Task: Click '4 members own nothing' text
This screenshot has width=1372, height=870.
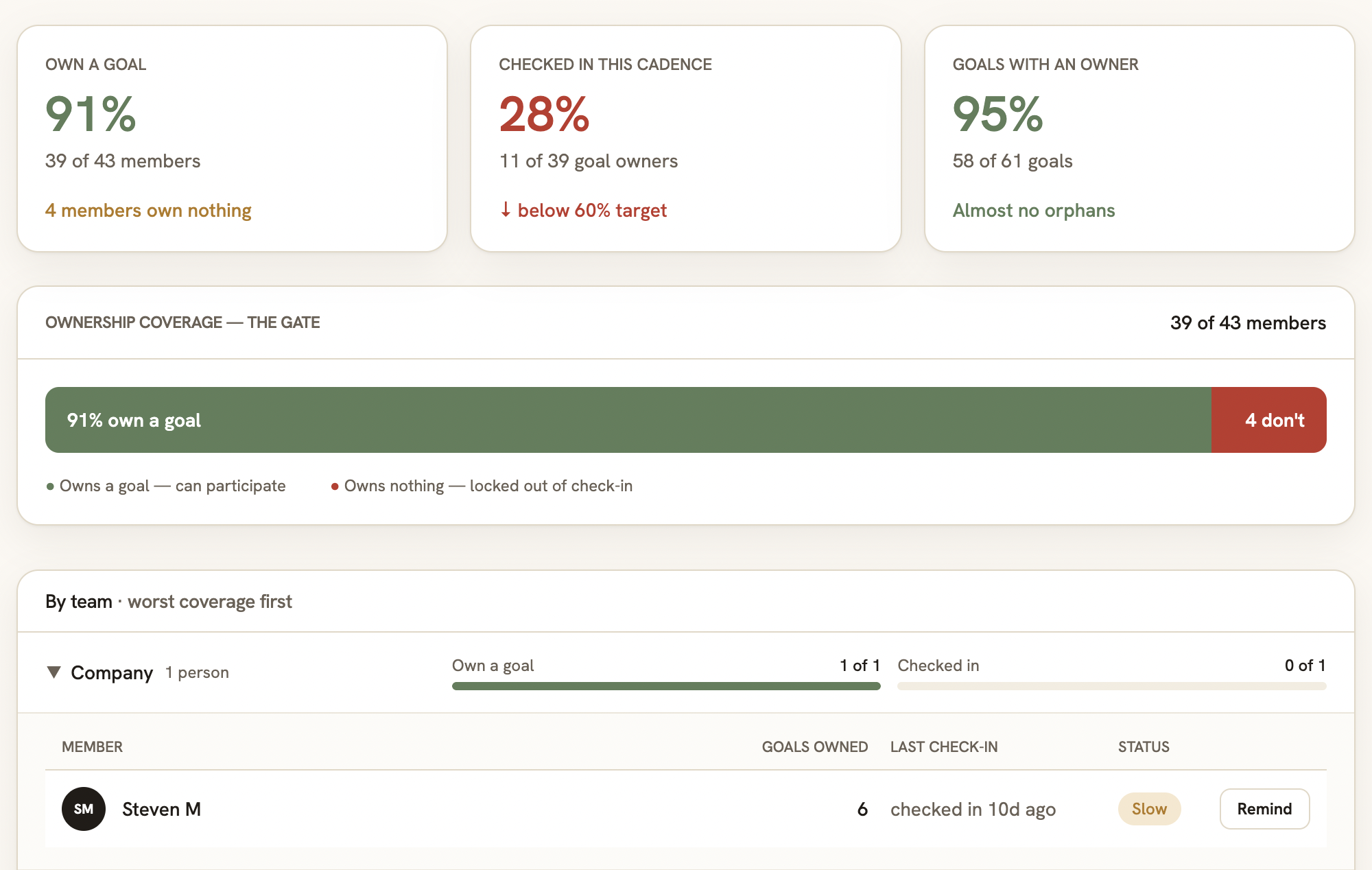Action: click(x=148, y=210)
